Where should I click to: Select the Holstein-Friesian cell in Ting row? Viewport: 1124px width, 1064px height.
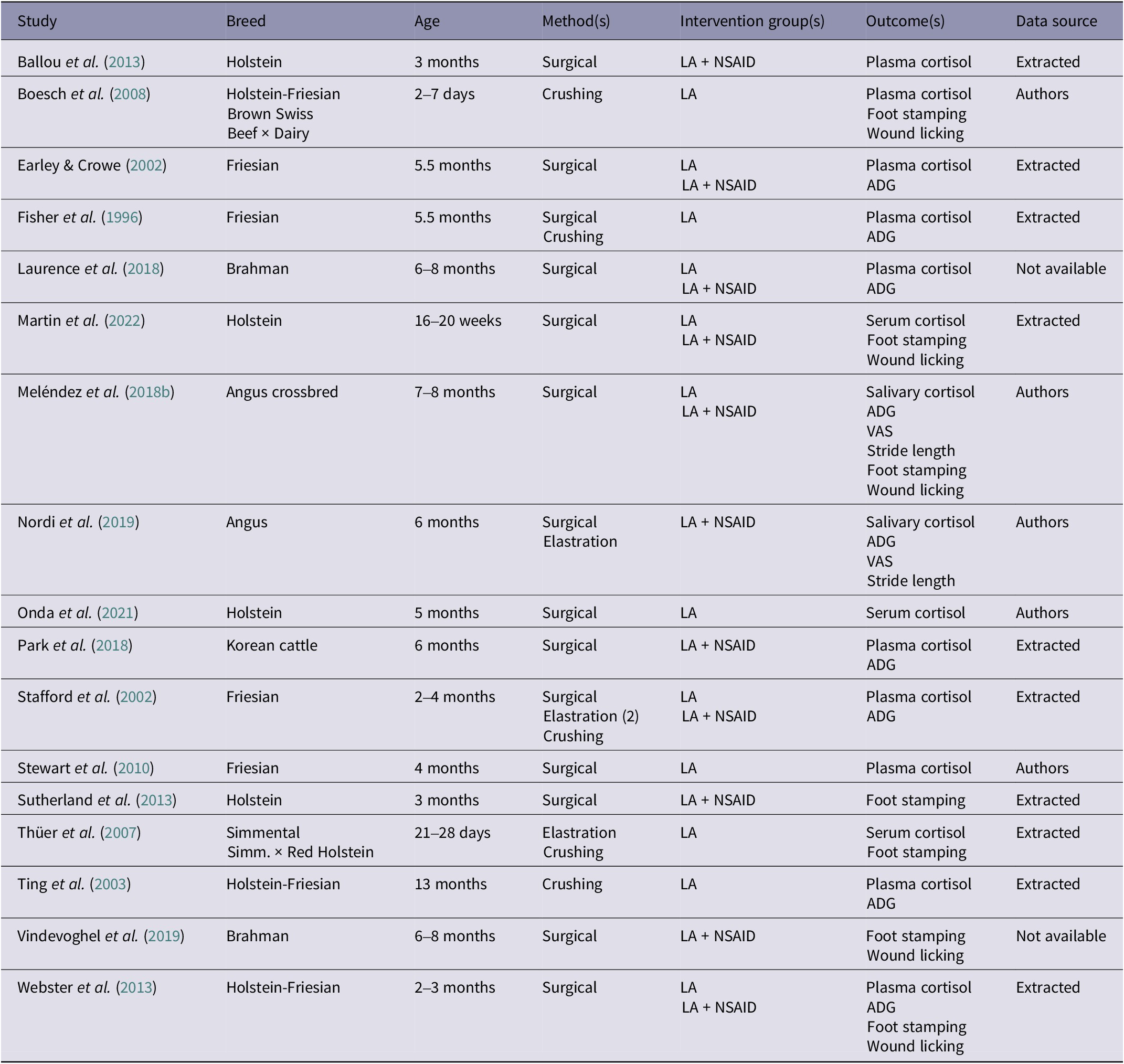pos(283,884)
